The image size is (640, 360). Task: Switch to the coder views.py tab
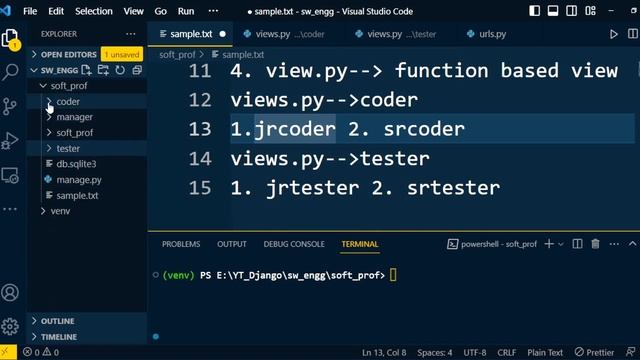click(288, 34)
